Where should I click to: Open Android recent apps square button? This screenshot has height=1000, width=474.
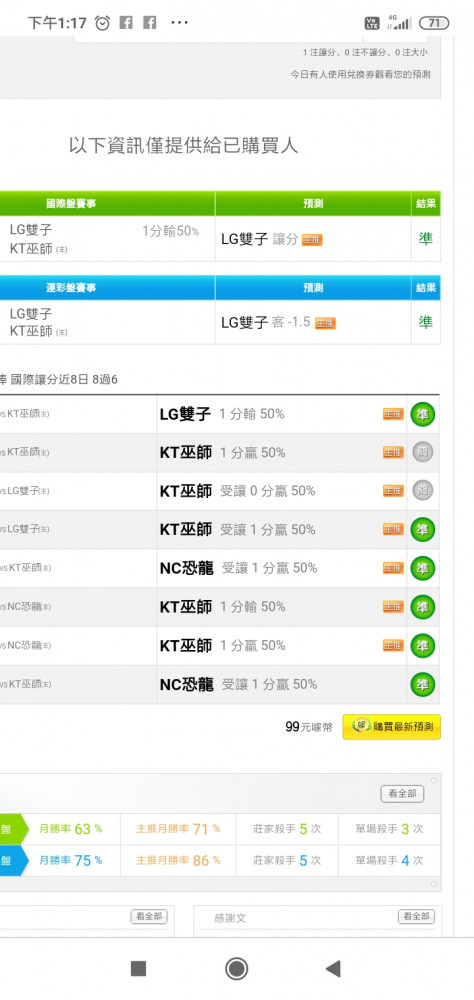(138, 969)
